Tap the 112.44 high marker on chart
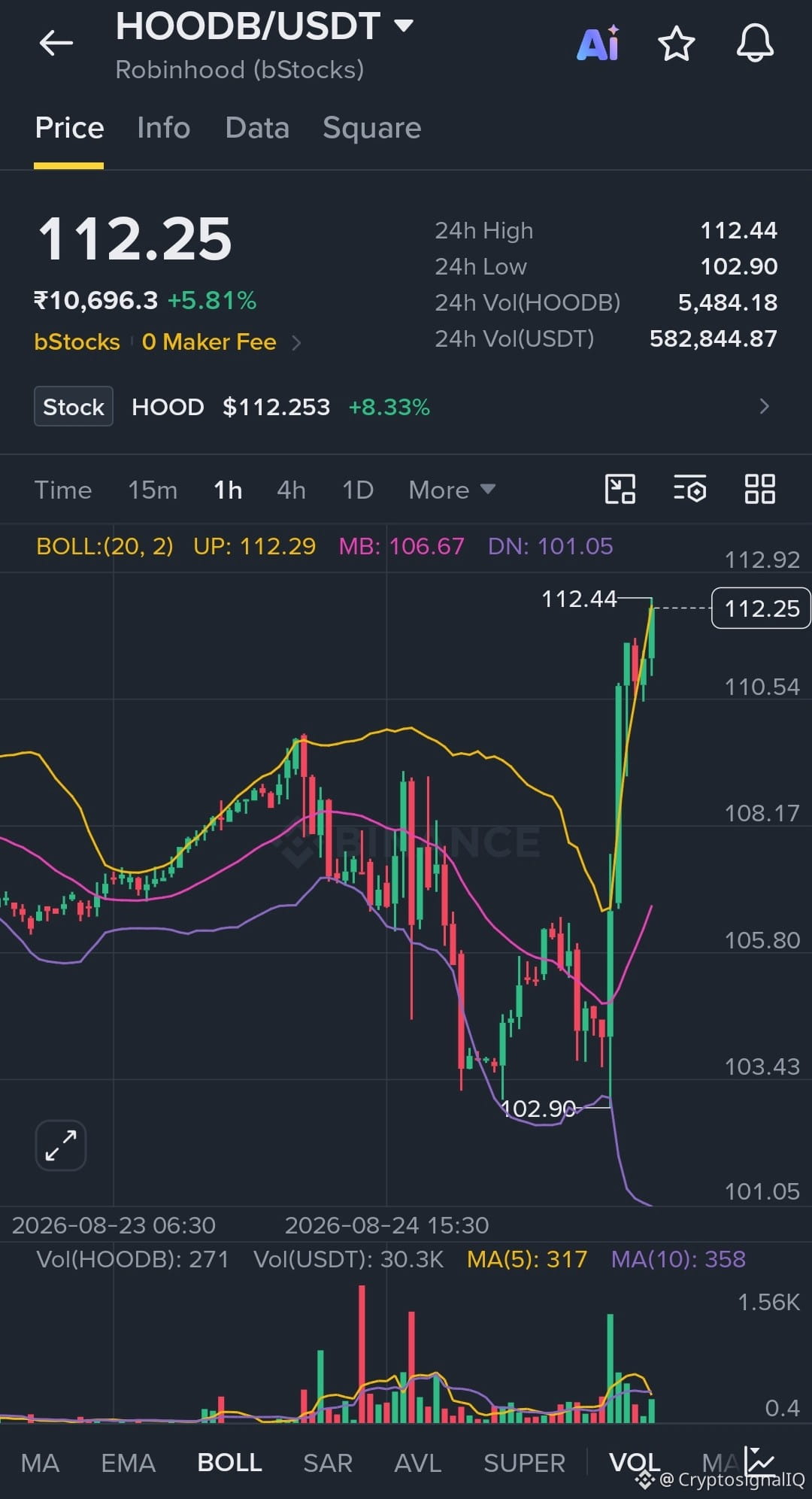812x1499 pixels. (x=579, y=599)
